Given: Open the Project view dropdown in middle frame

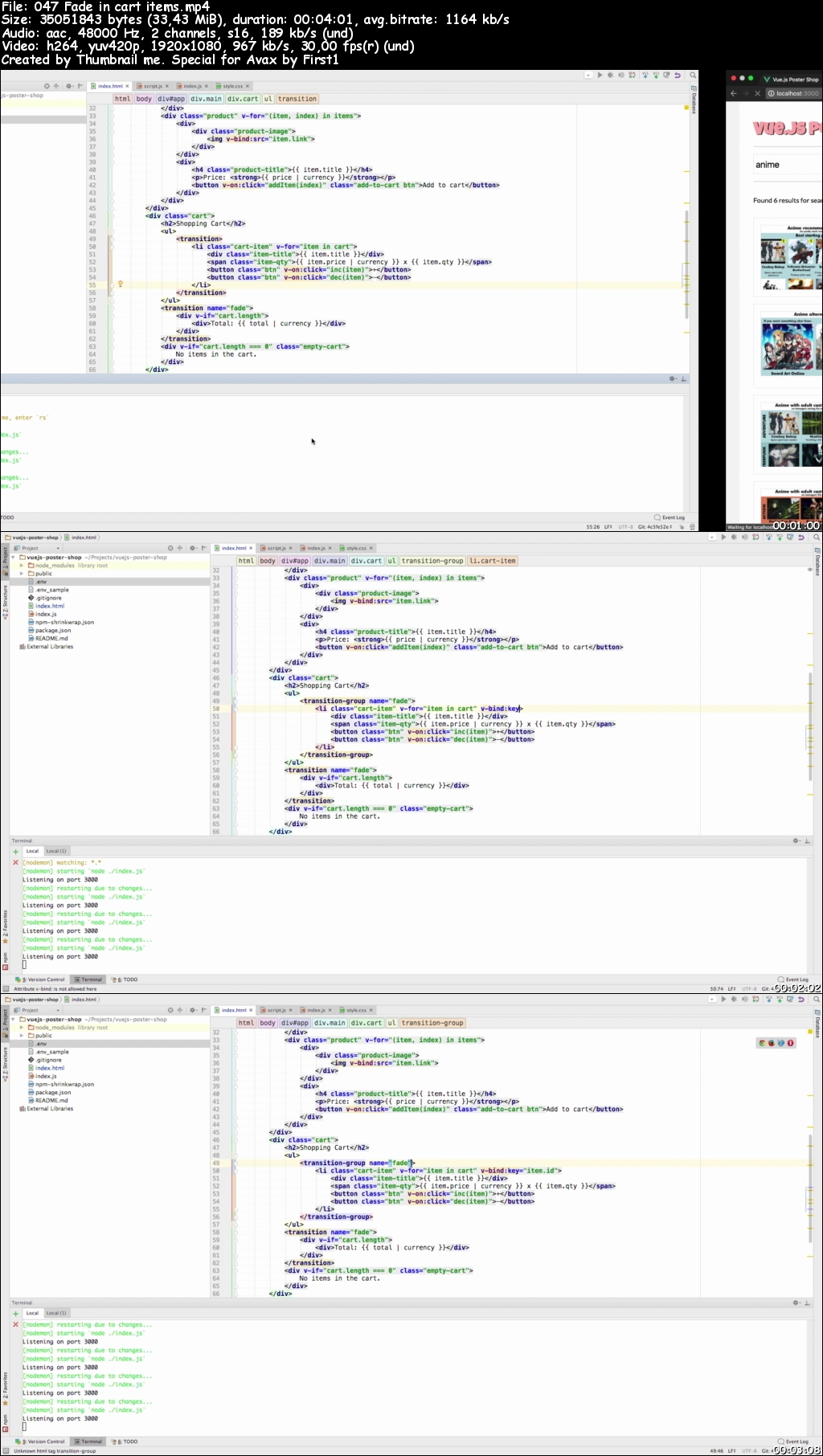Looking at the screenshot, I should (x=57, y=548).
